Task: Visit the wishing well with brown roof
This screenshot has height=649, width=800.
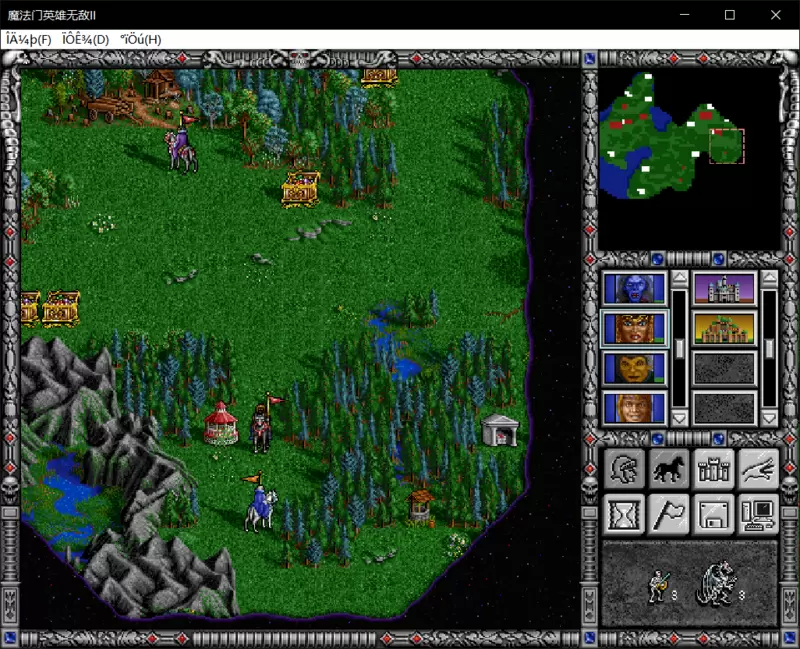Action: tap(420, 508)
